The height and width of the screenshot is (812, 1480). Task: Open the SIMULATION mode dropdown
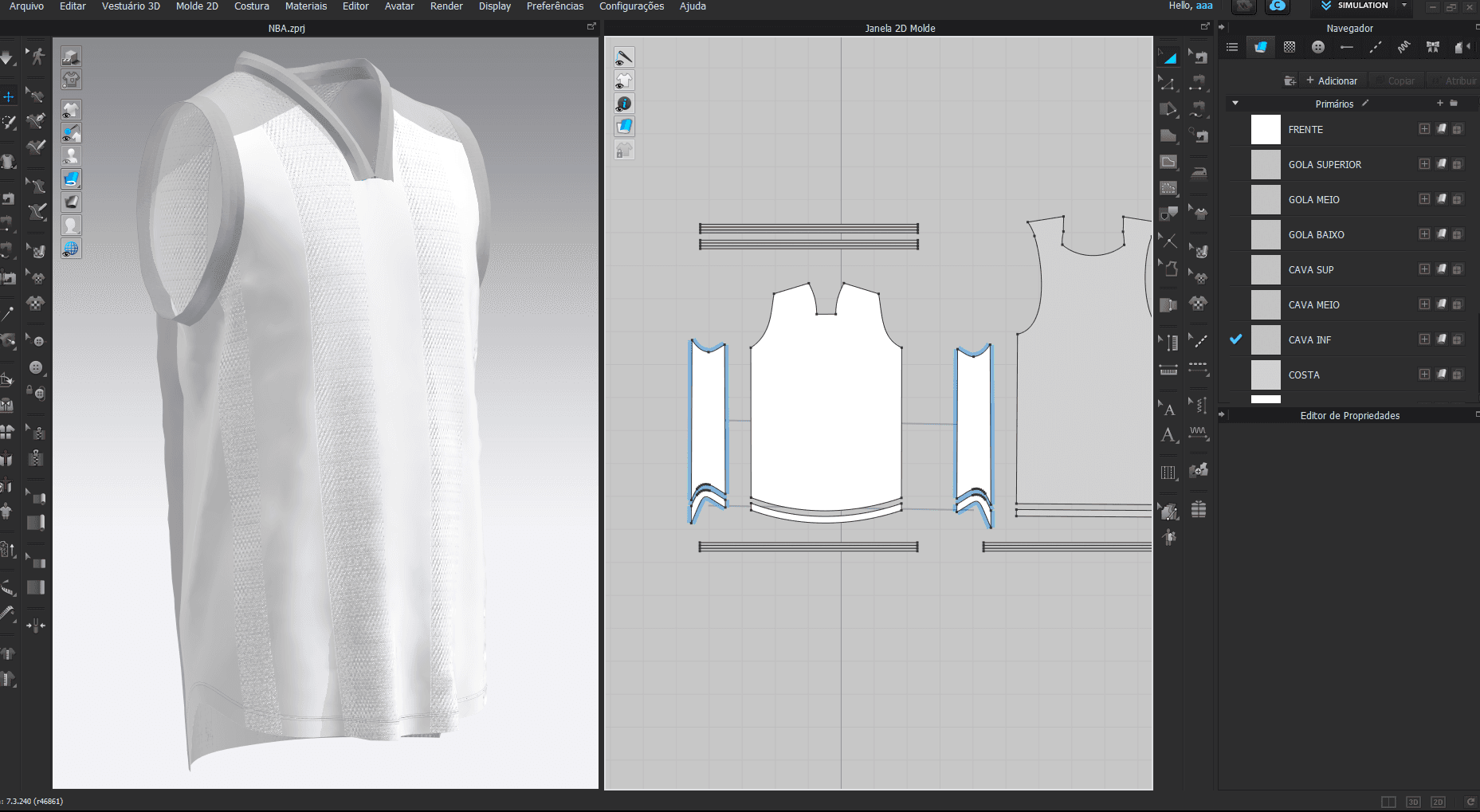1404,6
